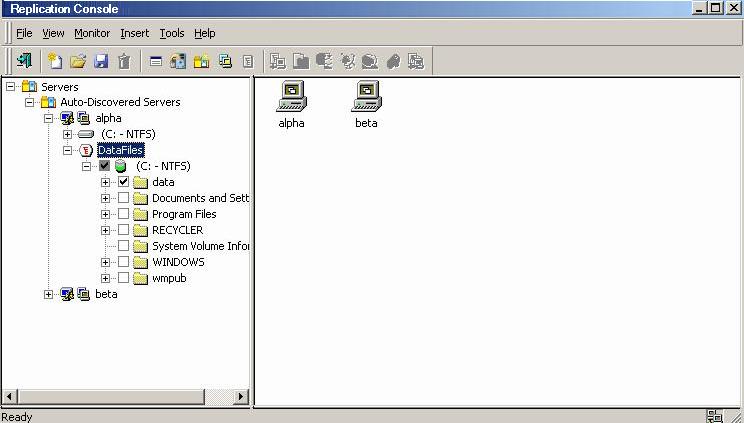Image resolution: width=744 pixels, height=423 pixels.
Task: Select the beta computer icon in right pane
Action: 366,96
